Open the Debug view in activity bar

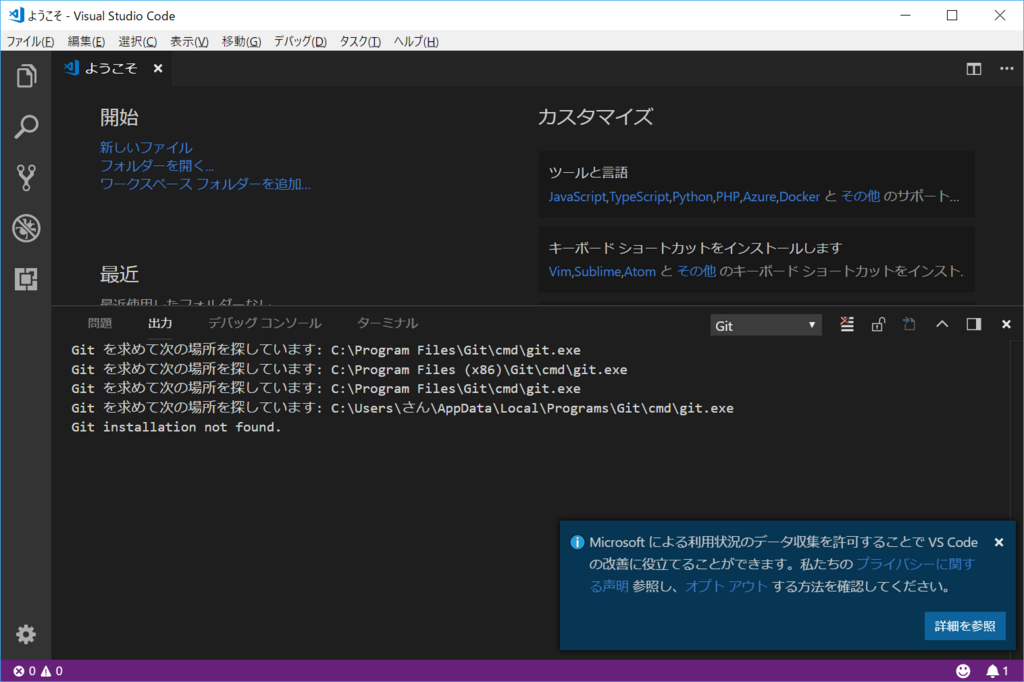pos(26,228)
